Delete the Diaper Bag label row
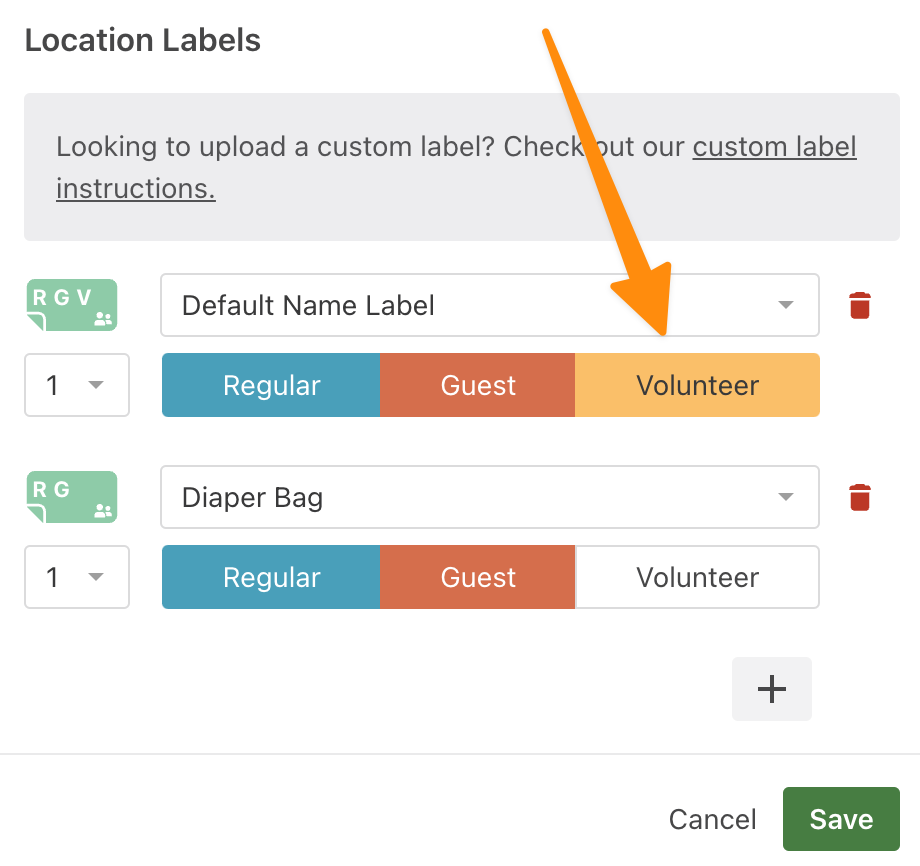The width and height of the screenshot is (920, 866). [860, 497]
